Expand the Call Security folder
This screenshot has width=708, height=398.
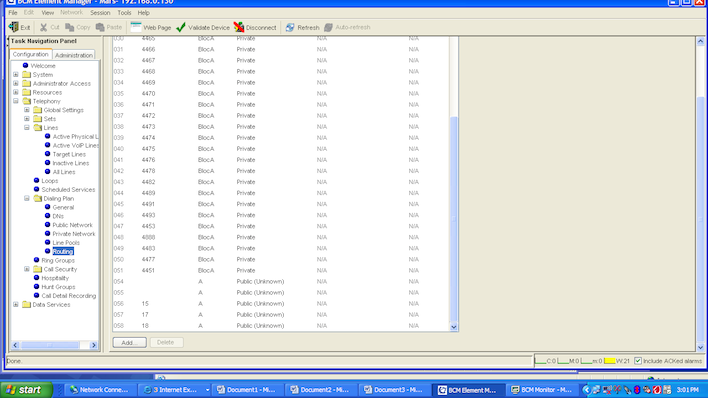pyautogui.click(x=27, y=269)
